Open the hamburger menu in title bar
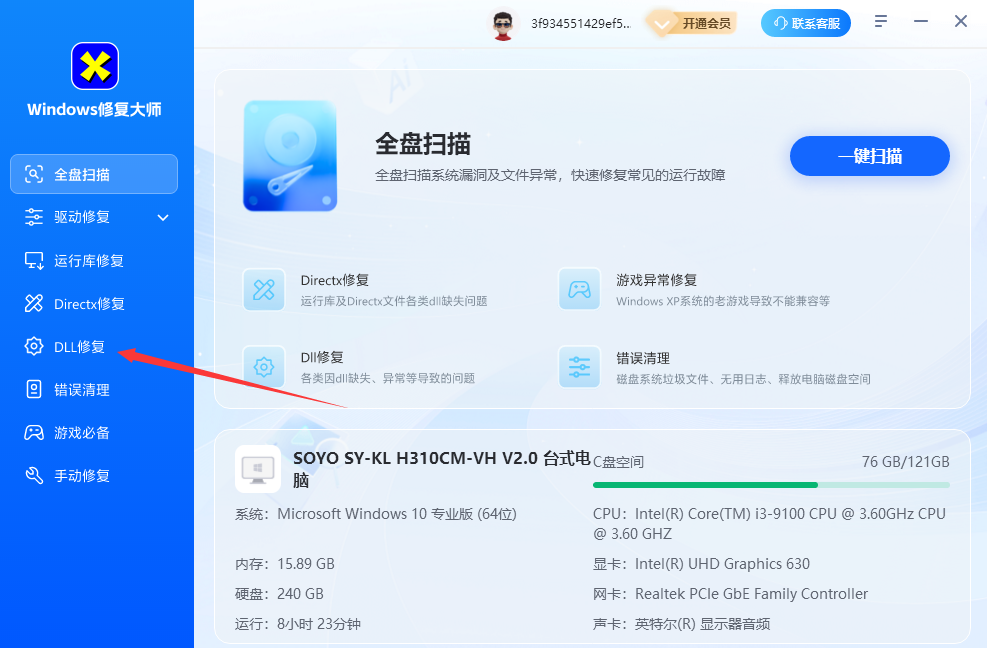 [881, 21]
